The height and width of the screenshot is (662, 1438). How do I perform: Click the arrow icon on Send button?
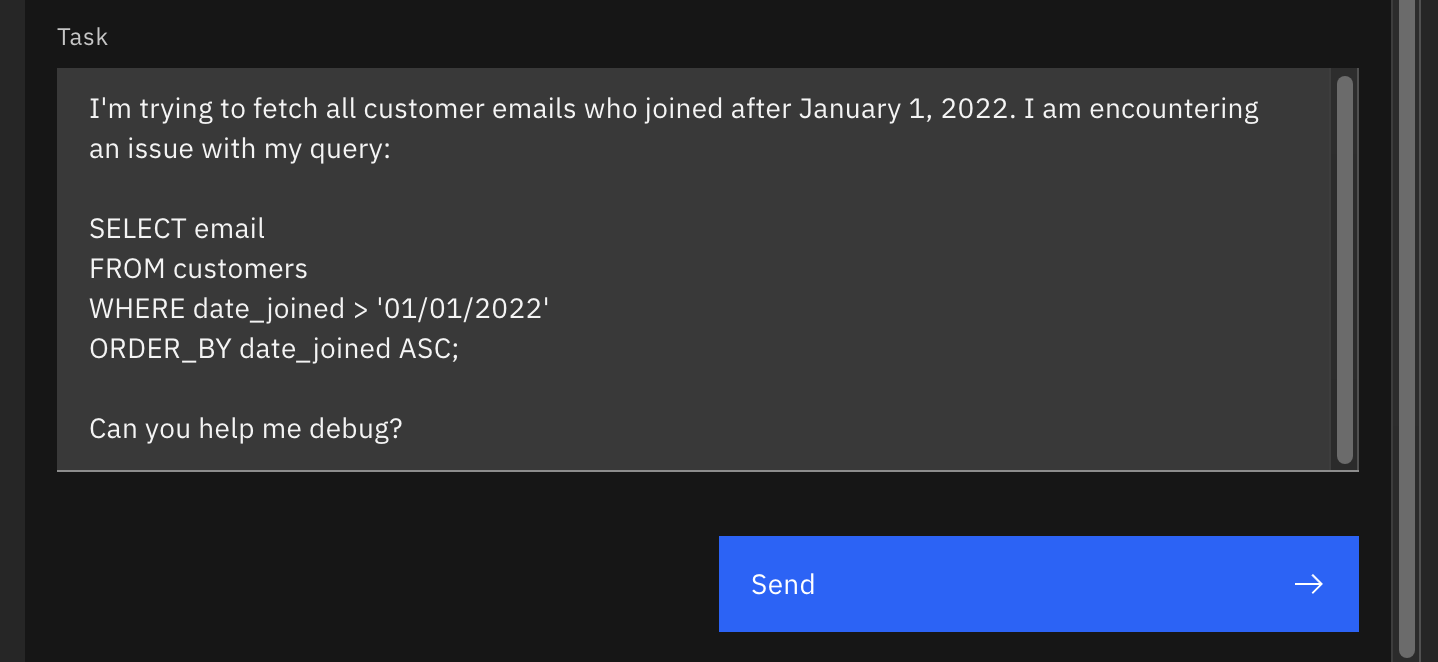[x=1308, y=584]
